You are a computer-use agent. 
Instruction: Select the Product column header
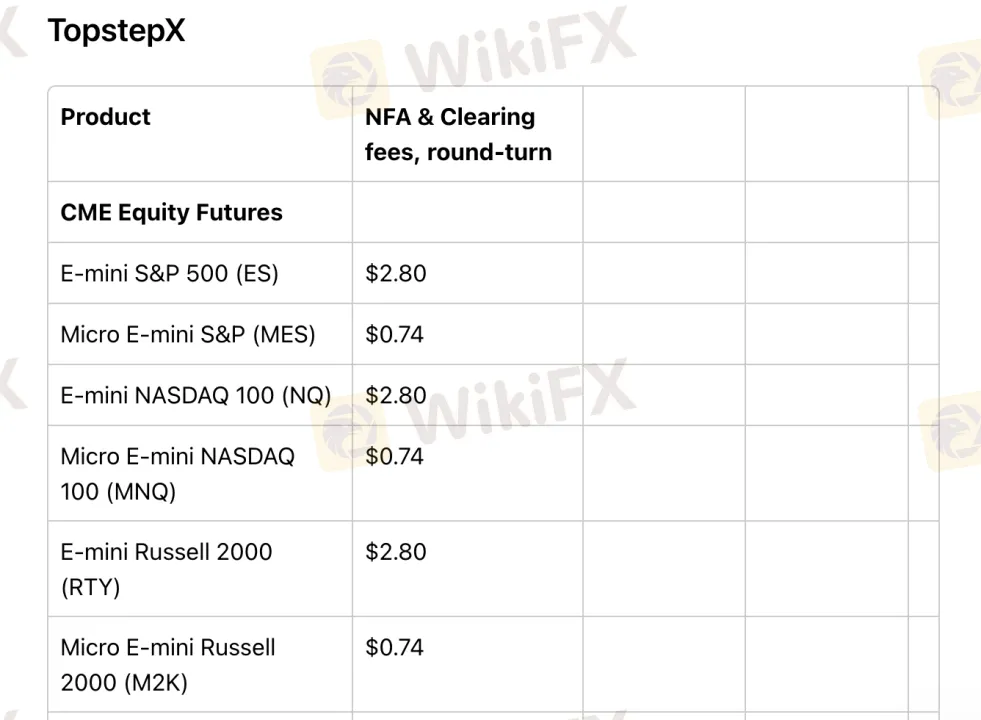(105, 117)
